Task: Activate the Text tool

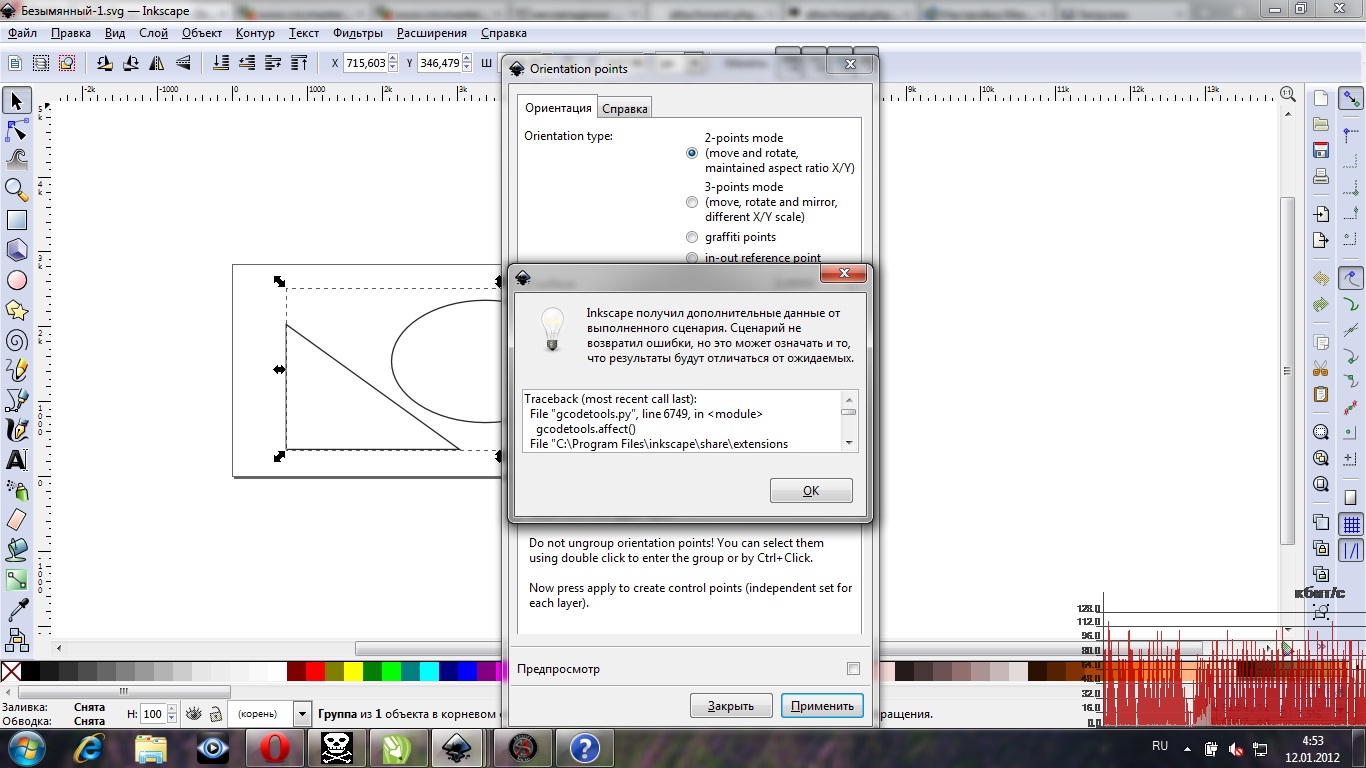Action: [x=17, y=460]
